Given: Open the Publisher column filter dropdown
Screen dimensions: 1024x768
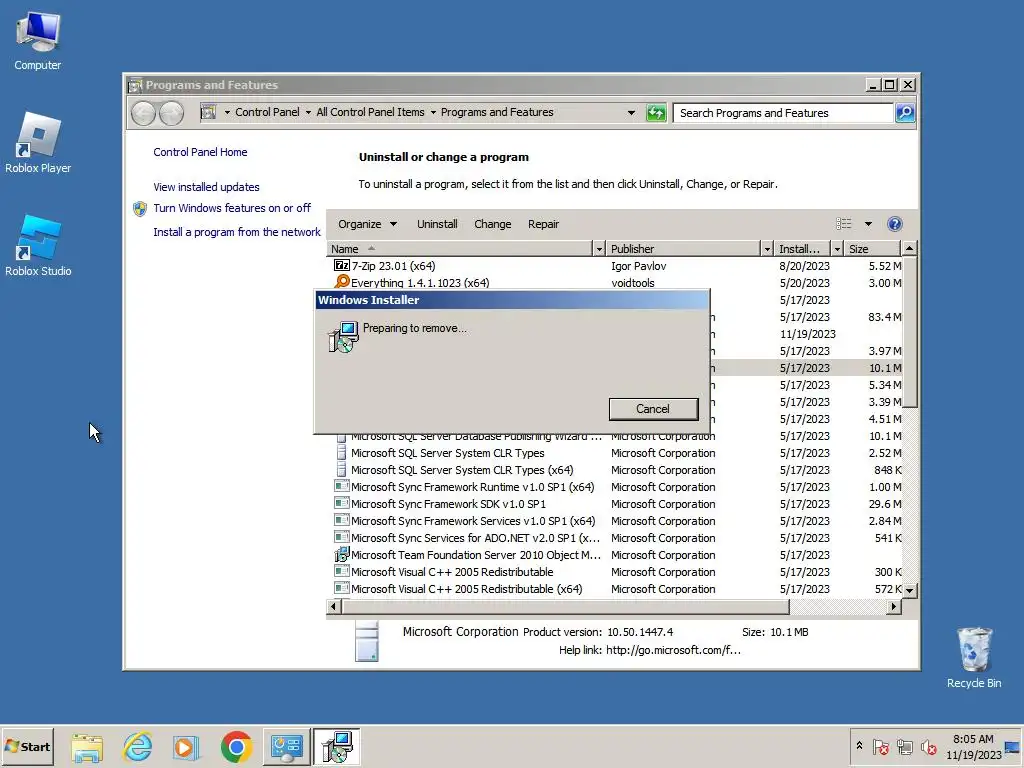Looking at the screenshot, I should coord(767,249).
